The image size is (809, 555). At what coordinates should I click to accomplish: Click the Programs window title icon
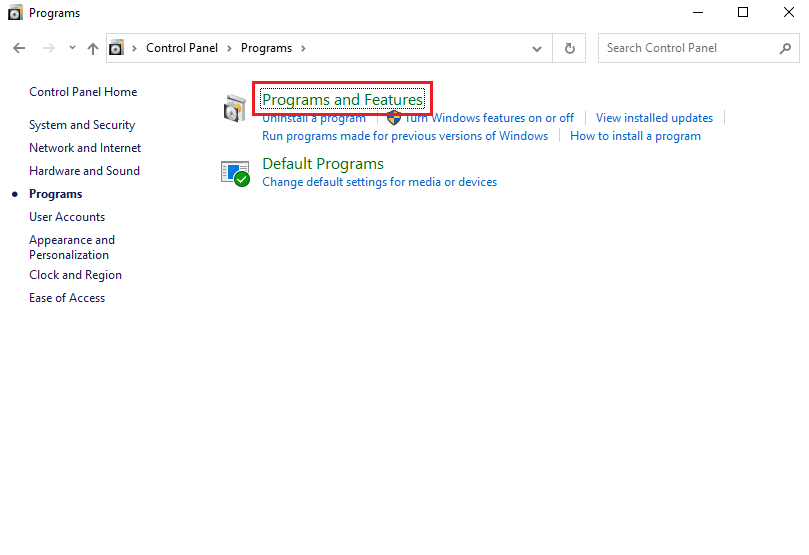tap(15, 12)
